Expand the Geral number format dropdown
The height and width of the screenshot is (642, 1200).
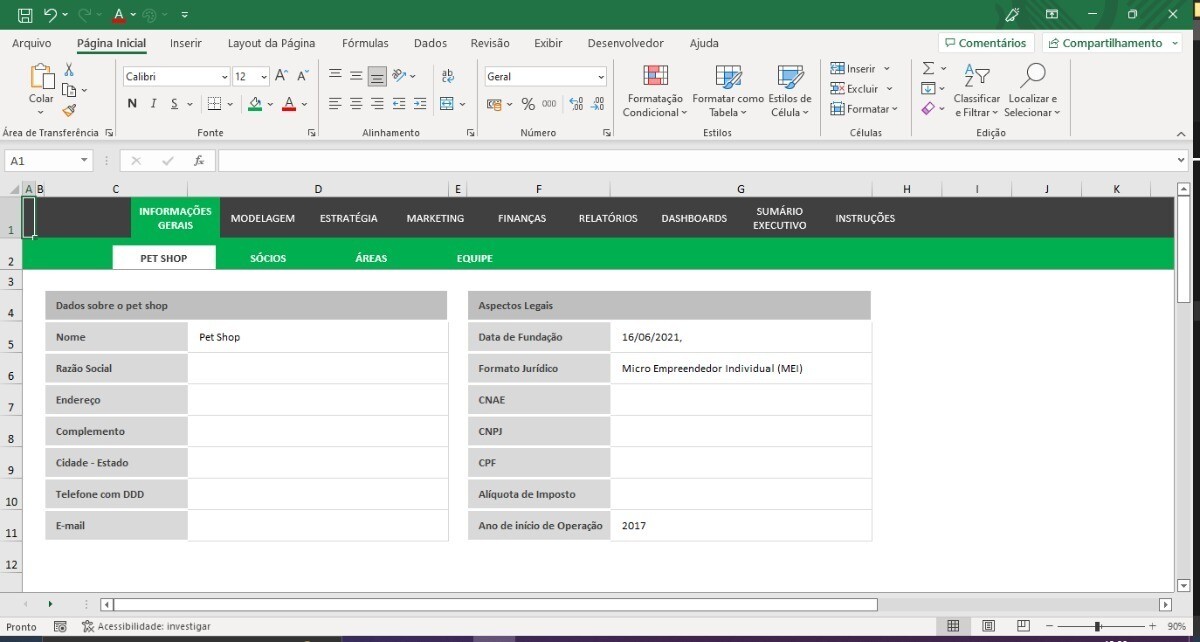click(x=600, y=77)
